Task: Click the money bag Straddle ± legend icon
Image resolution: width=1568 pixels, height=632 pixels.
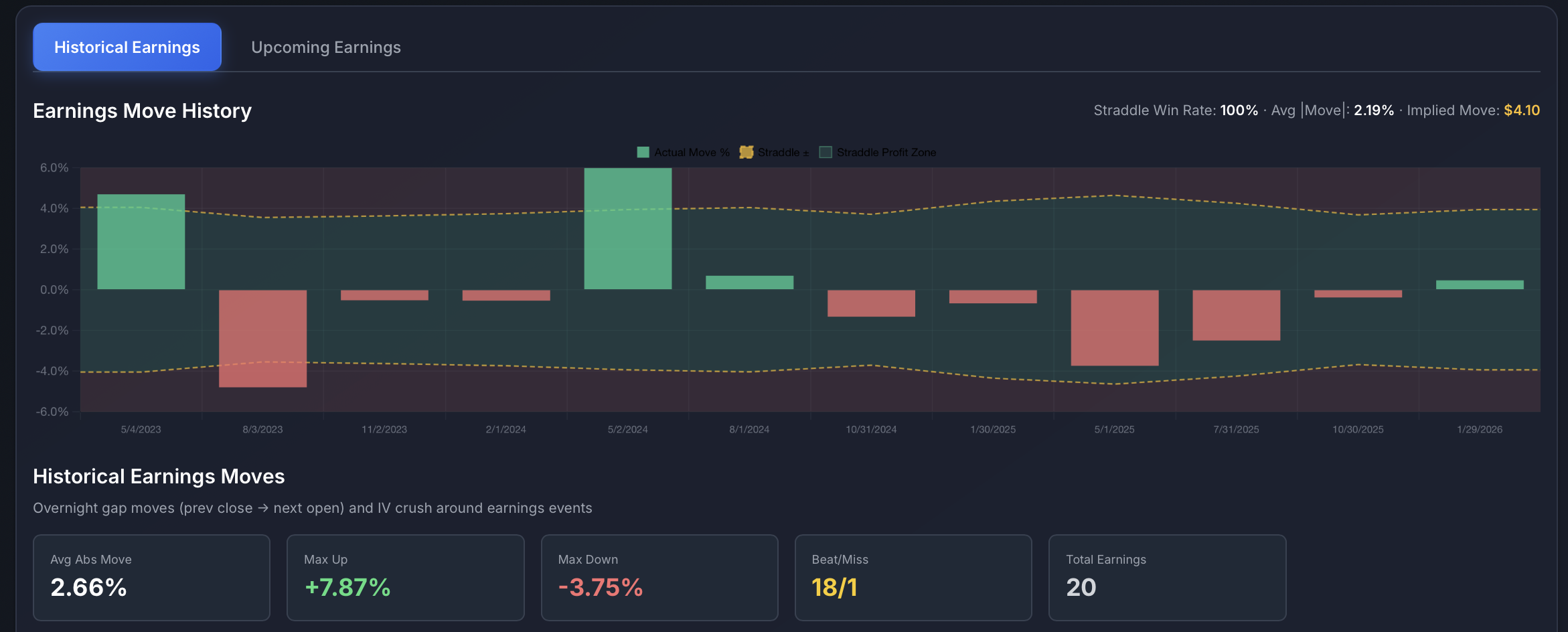Action: [745, 152]
